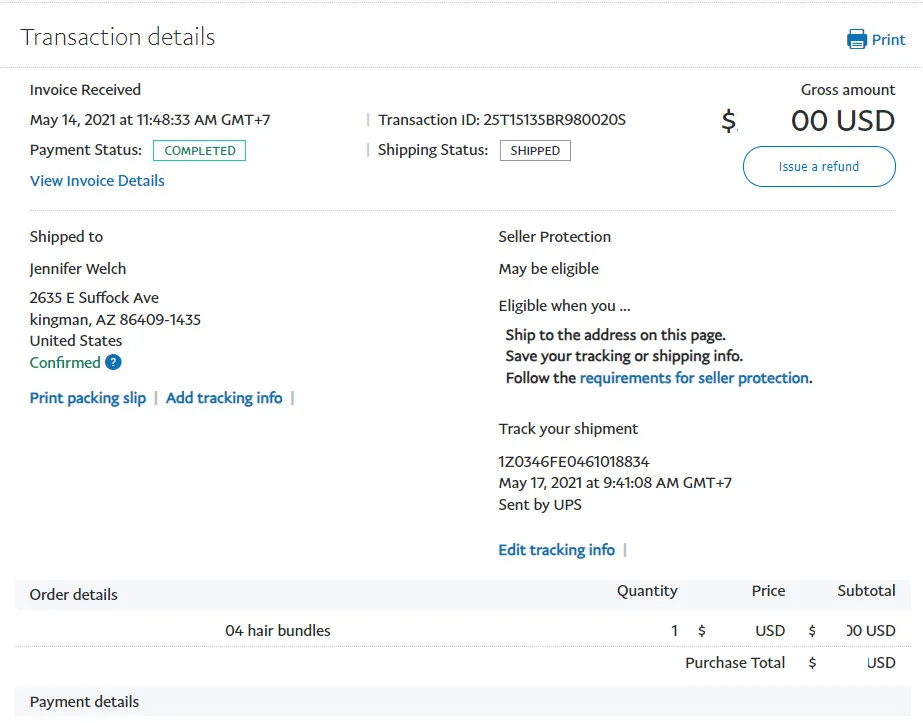Open View Invoice Details

click(x=97, y=181)
